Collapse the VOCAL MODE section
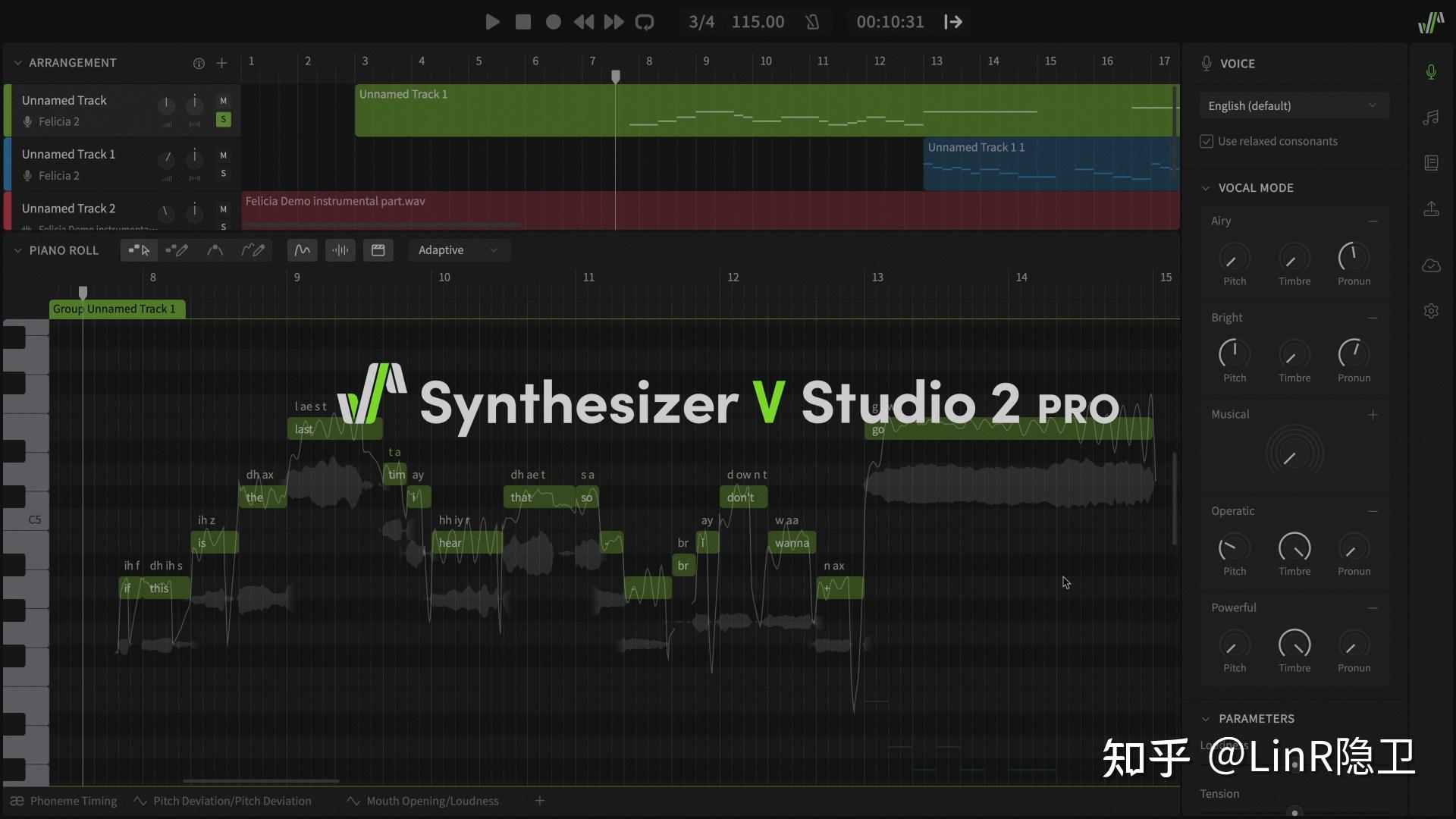 point(1207,187)
